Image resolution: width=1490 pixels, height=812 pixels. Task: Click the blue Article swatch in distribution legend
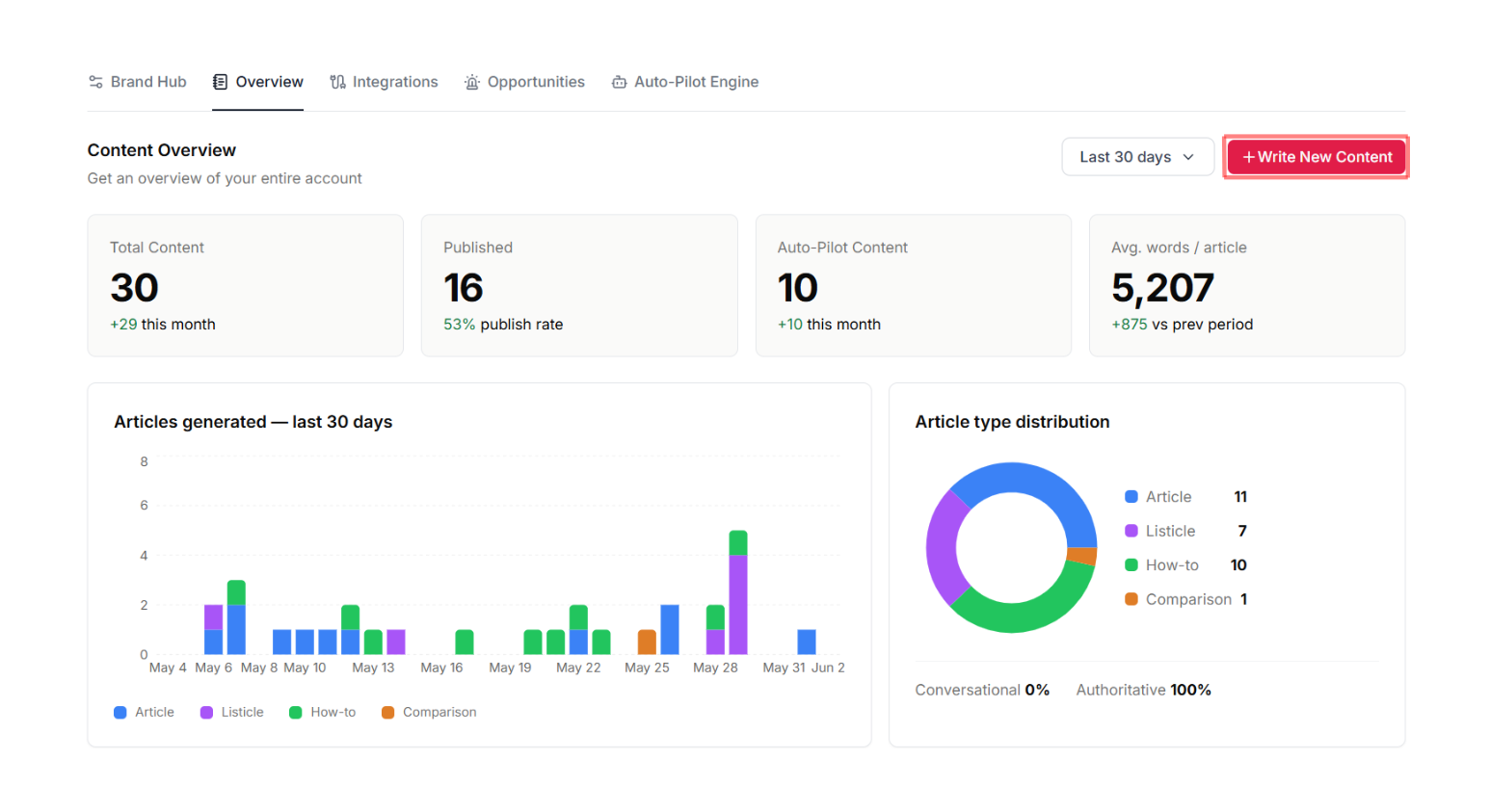1131,497
